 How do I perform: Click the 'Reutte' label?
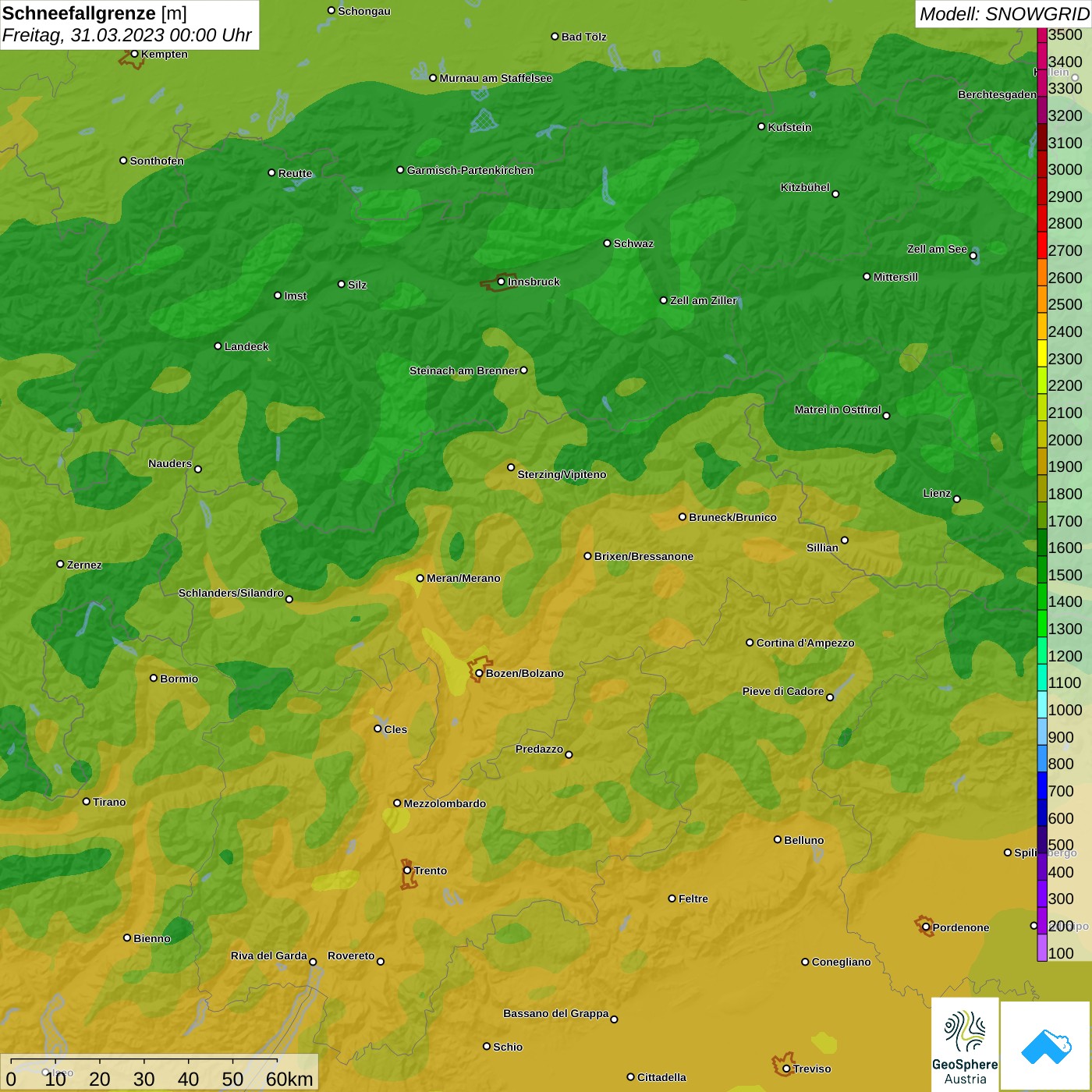pyautogui.click(x=296, y=173)
